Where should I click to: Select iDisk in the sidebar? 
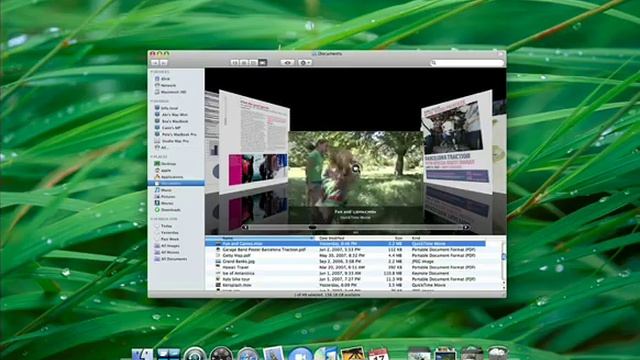point(162,79)
